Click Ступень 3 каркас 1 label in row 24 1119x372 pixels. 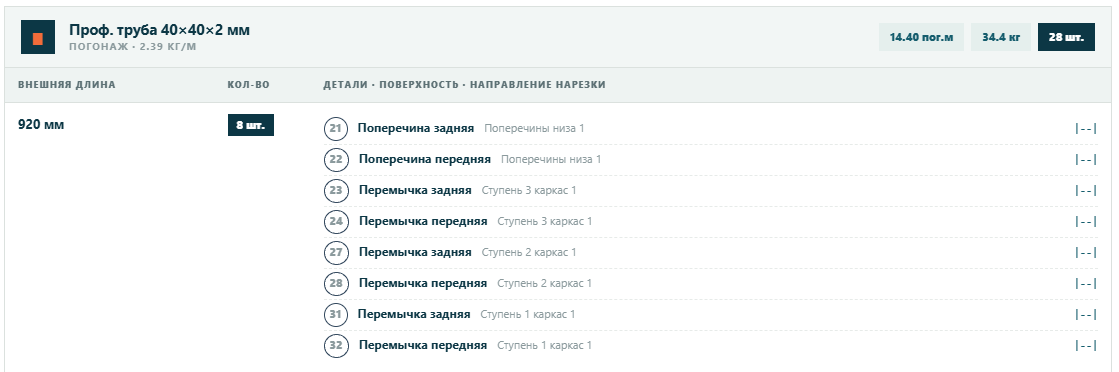545,221
